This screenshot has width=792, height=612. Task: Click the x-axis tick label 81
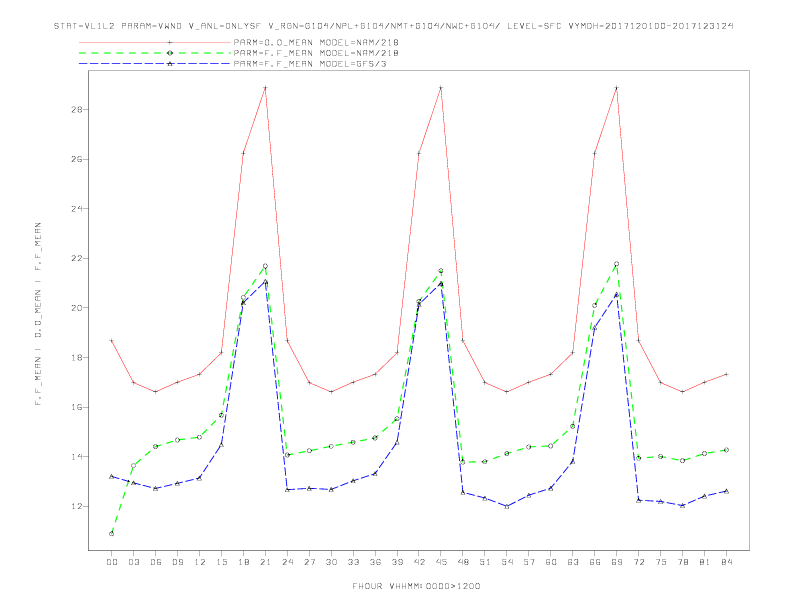click(705, 562)
